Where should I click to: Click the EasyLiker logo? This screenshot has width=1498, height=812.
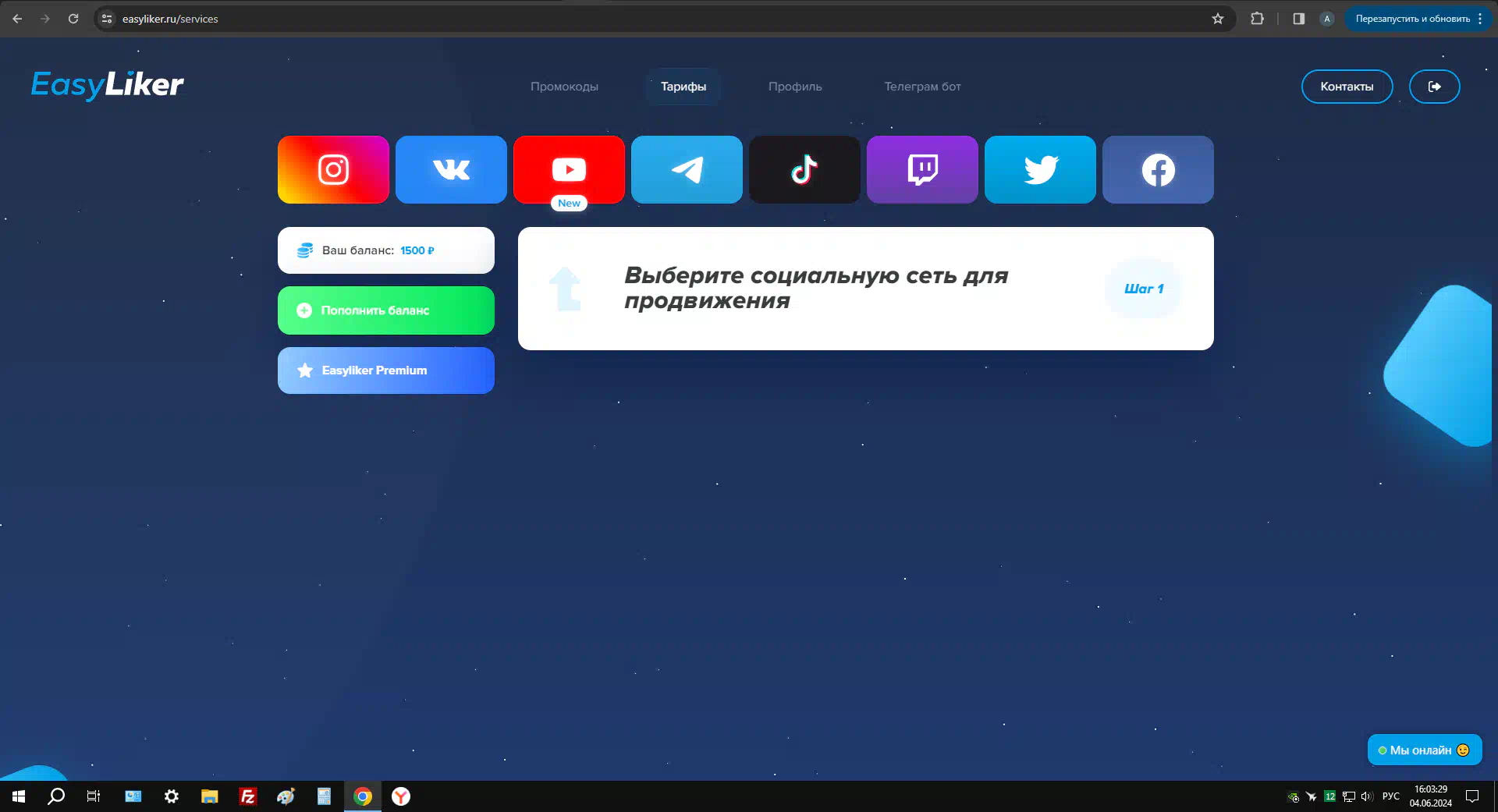[x=107, y=84]
